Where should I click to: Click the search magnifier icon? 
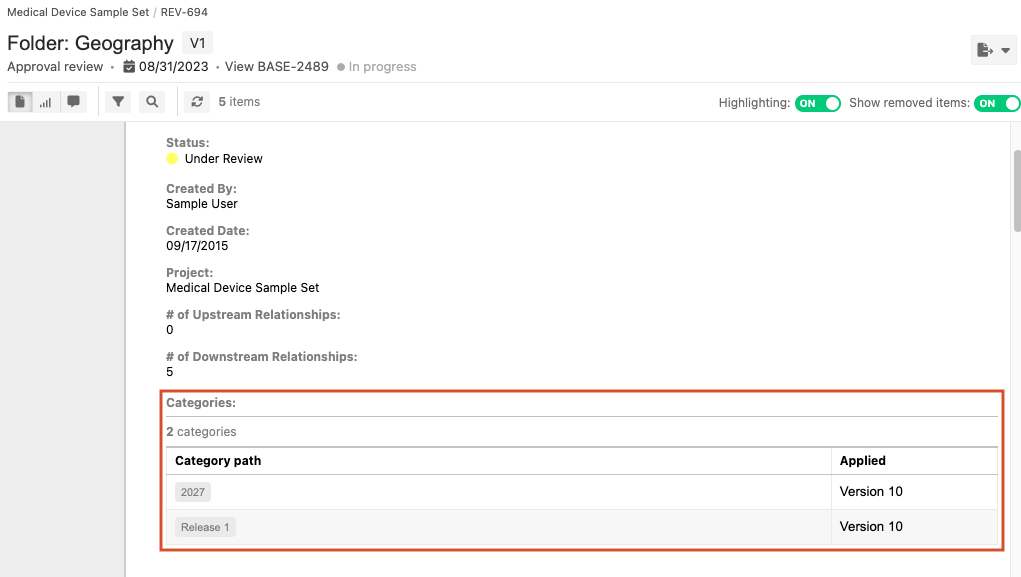(151, 102)
